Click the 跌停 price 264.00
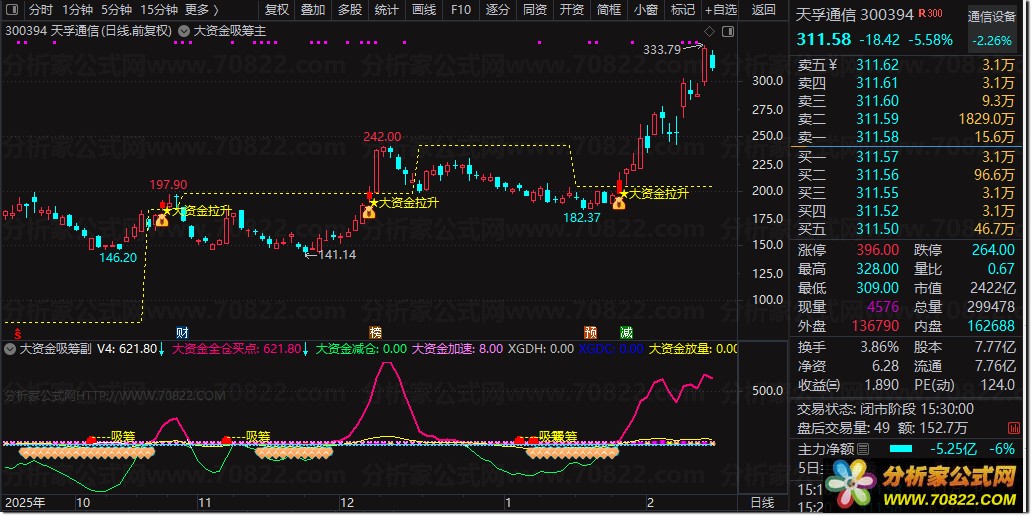Screen dimensions: 1033x516 click(993, 250)
